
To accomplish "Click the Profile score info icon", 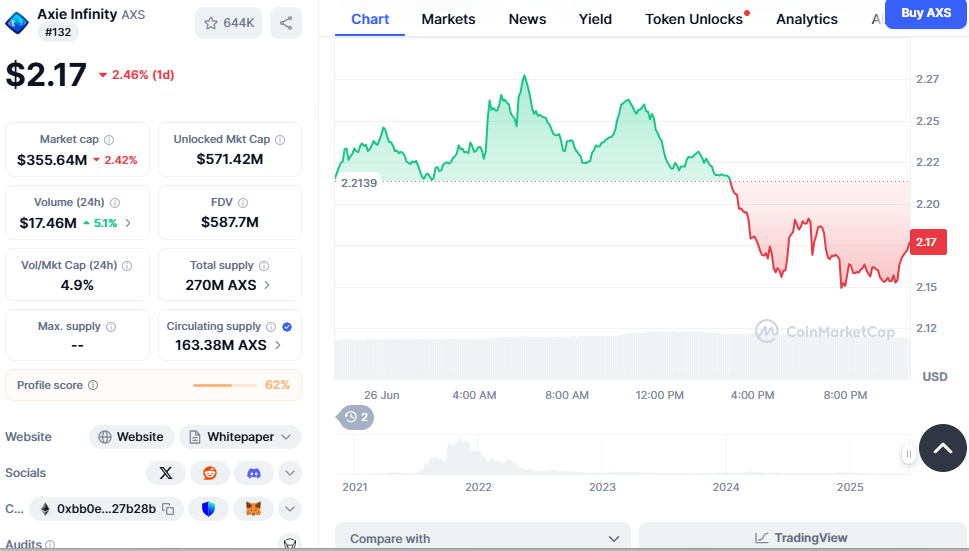I will click(x=93, y=385).
